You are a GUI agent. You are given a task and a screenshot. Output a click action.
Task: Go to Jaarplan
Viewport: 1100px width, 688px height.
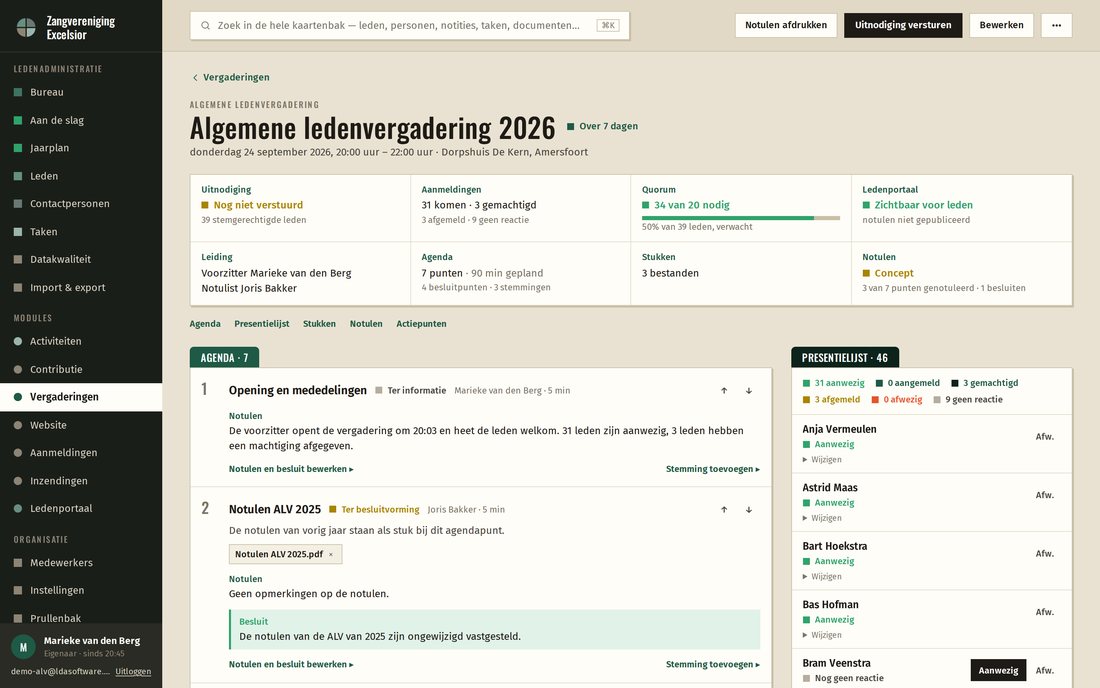(81, 148)
